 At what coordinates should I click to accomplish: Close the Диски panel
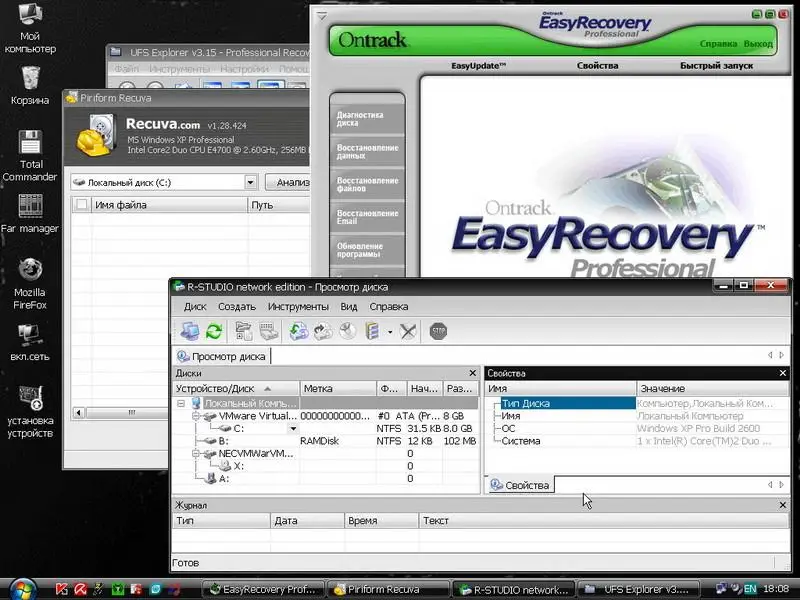[472, 373]
